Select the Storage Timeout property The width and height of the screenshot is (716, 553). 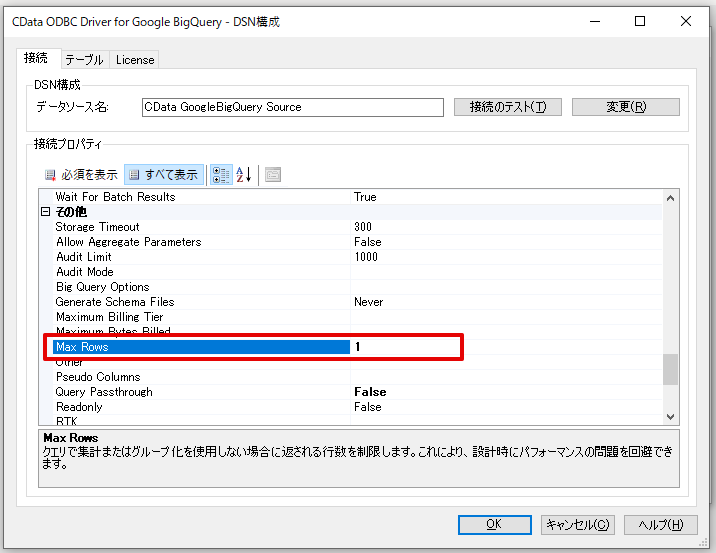coord(201,227)
